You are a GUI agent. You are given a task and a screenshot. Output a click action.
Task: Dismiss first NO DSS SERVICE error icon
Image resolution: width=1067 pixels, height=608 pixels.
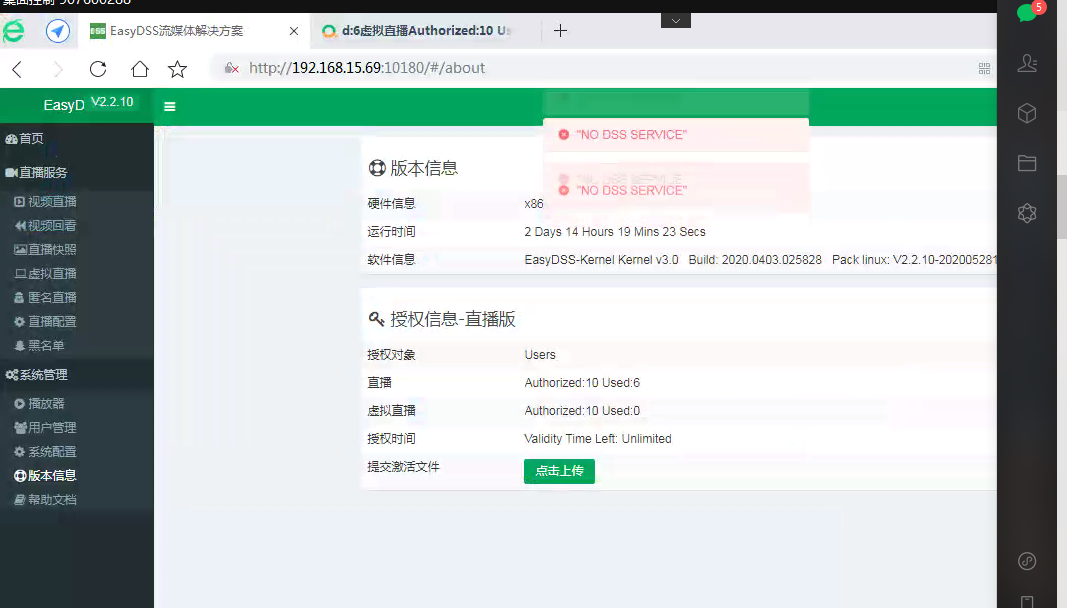click(x=563, y=135)
